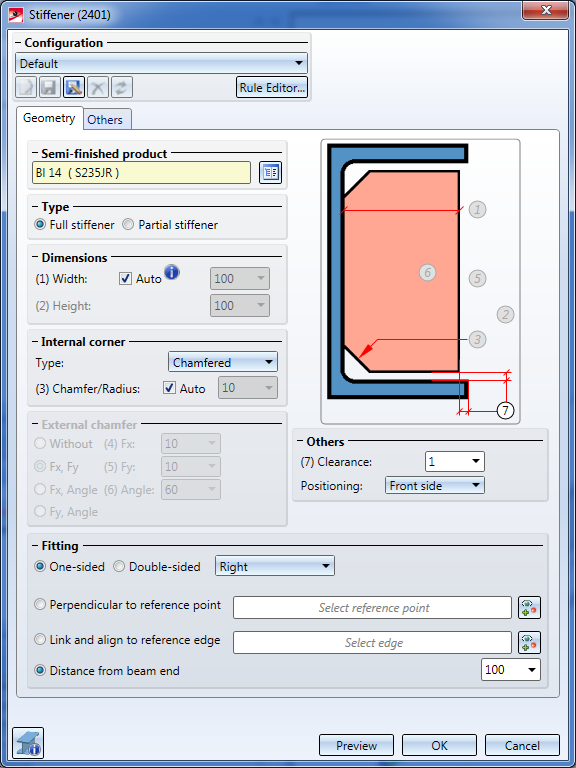This screenshot has height=768, width=576.
Task: Click the Select edge field
Action: pyautogui.click(x=373, y=642)
